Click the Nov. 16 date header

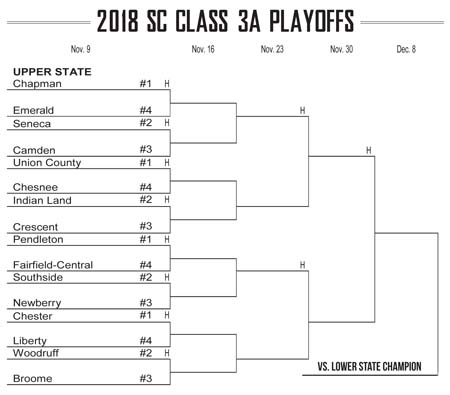(203, 49)
